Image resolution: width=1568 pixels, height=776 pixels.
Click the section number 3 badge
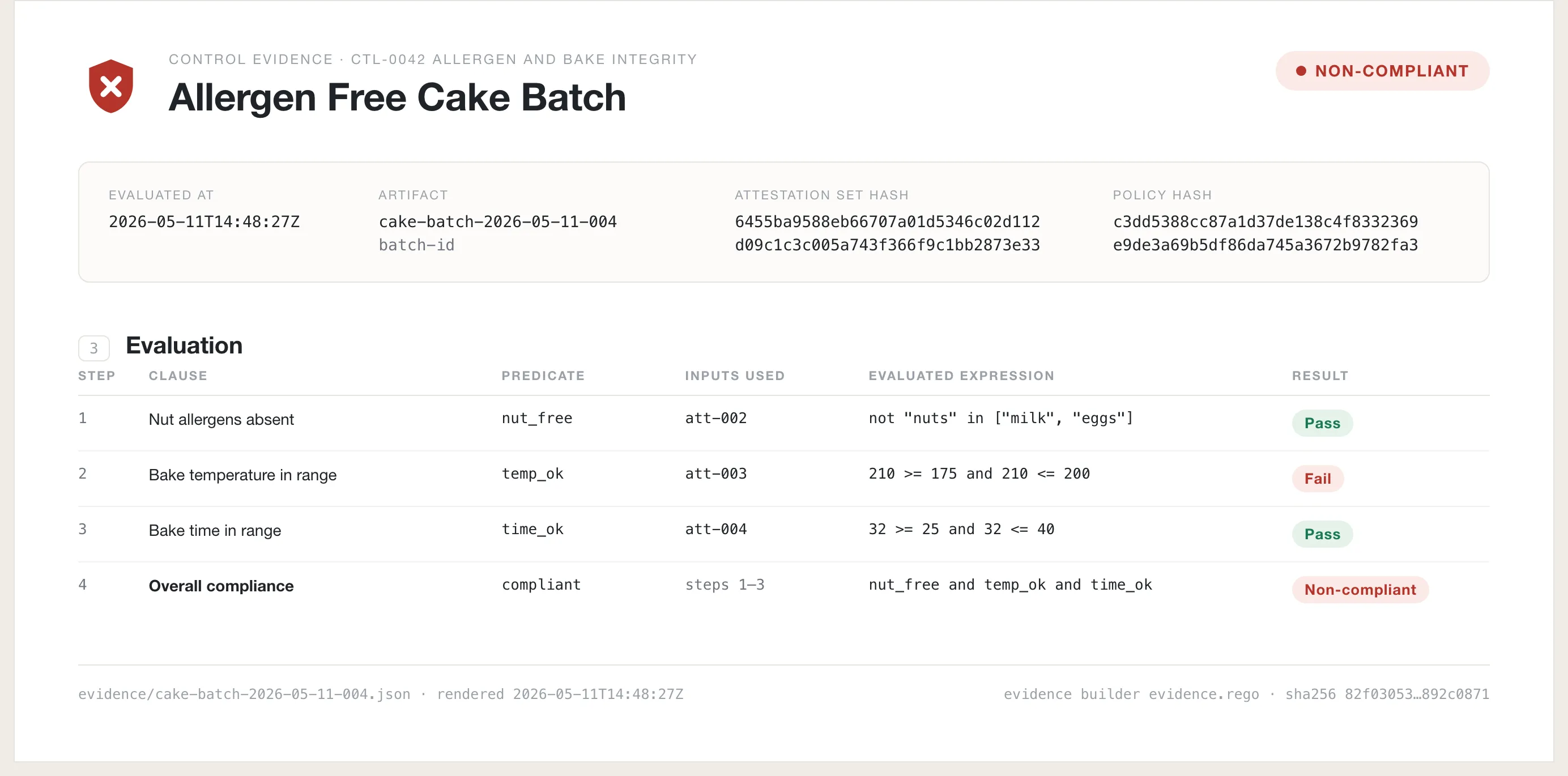pos(93,348)
